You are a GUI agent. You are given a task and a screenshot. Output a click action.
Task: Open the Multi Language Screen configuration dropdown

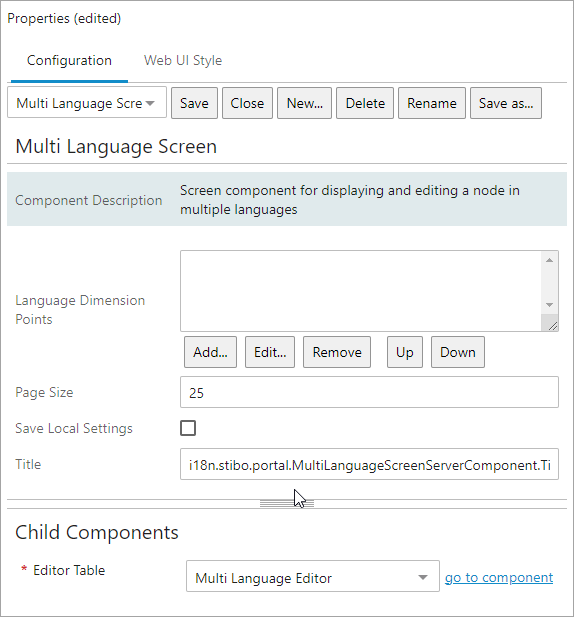pyautogui.click(x=87, y=103)
